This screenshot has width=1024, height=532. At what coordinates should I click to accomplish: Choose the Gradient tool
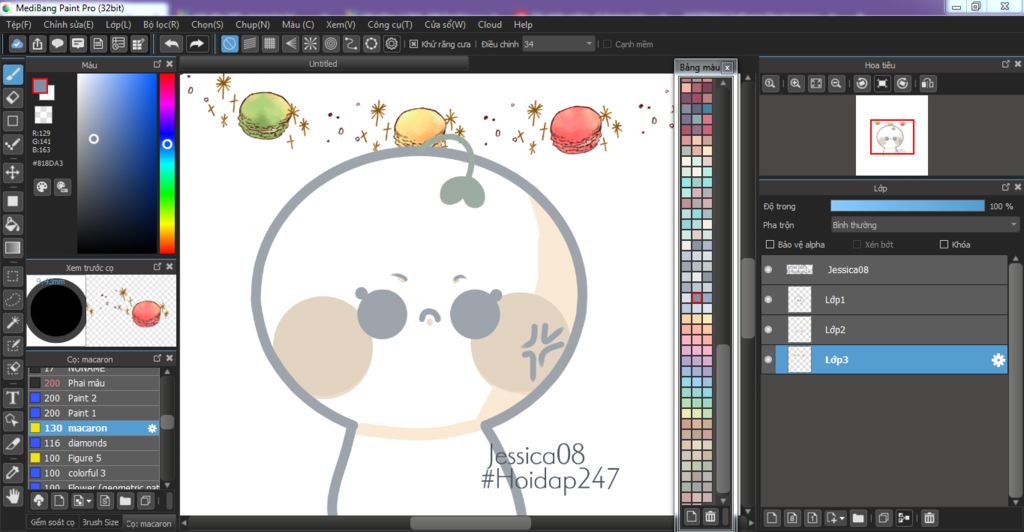(x=12, y=247)
